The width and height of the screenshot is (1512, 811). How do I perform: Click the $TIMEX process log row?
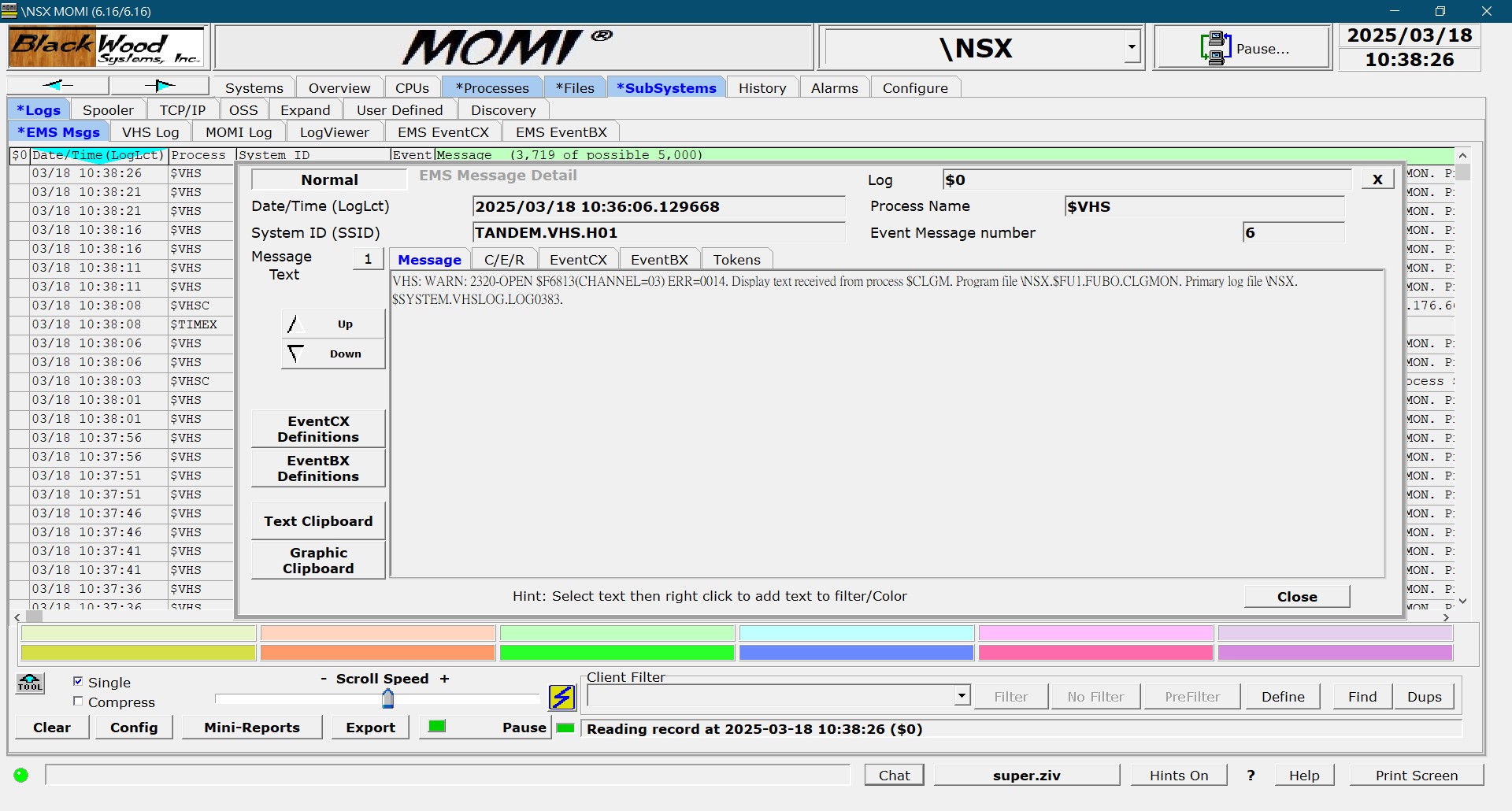(122, 324)
